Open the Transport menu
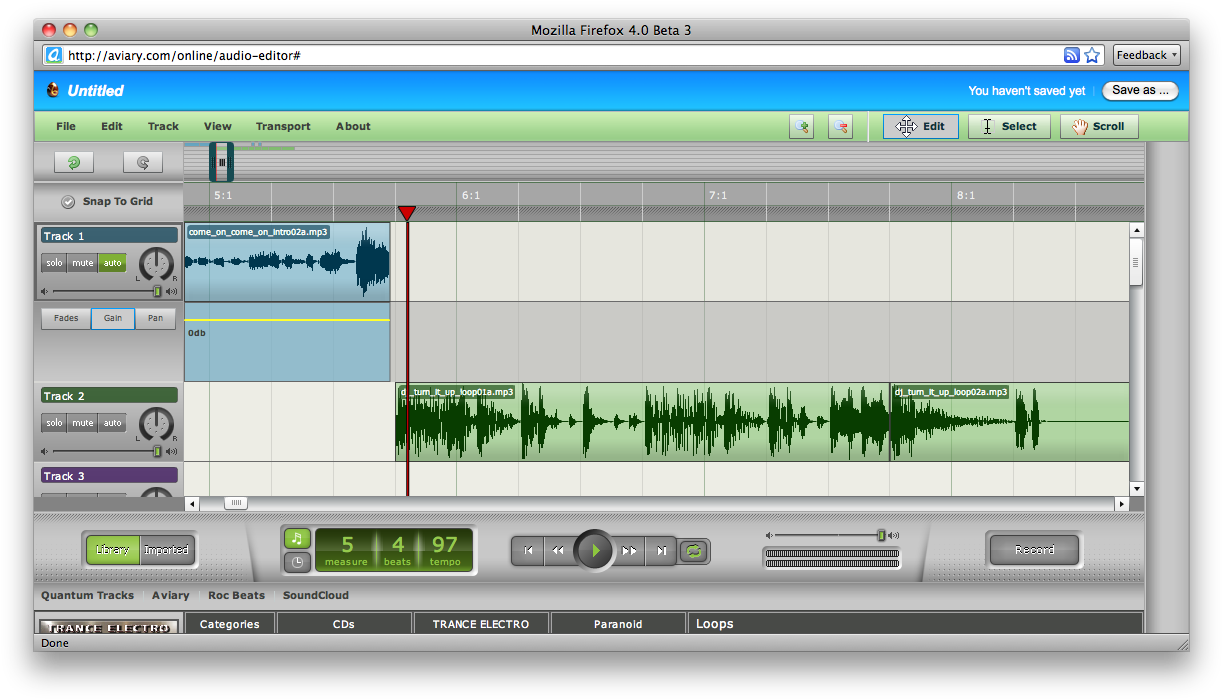This screenshot has height=699, width=1222. pyautogui.click(x=283, y=126)
